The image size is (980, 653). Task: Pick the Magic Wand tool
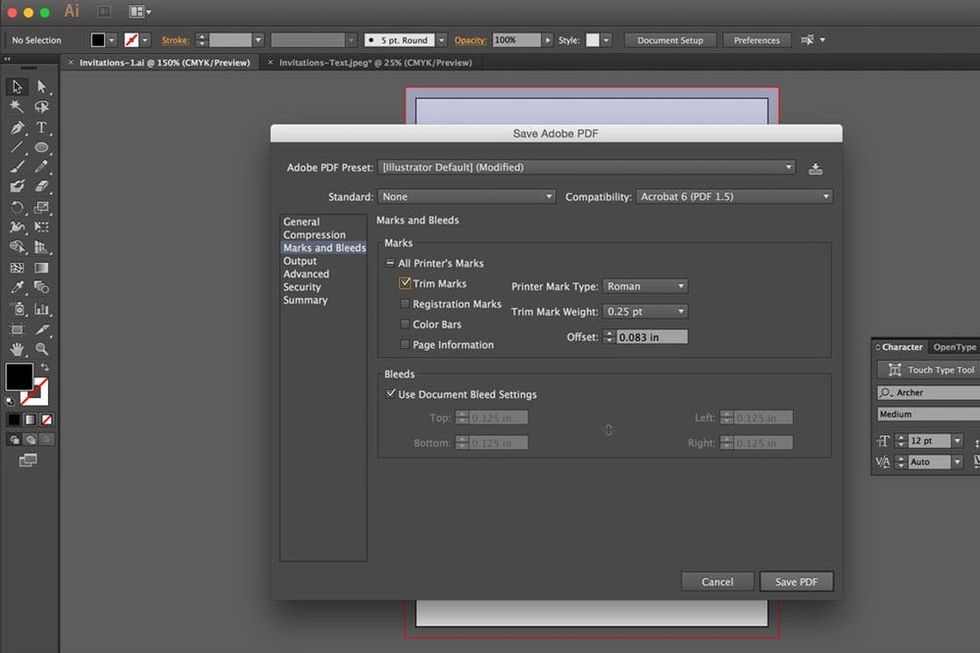[17, 107]
